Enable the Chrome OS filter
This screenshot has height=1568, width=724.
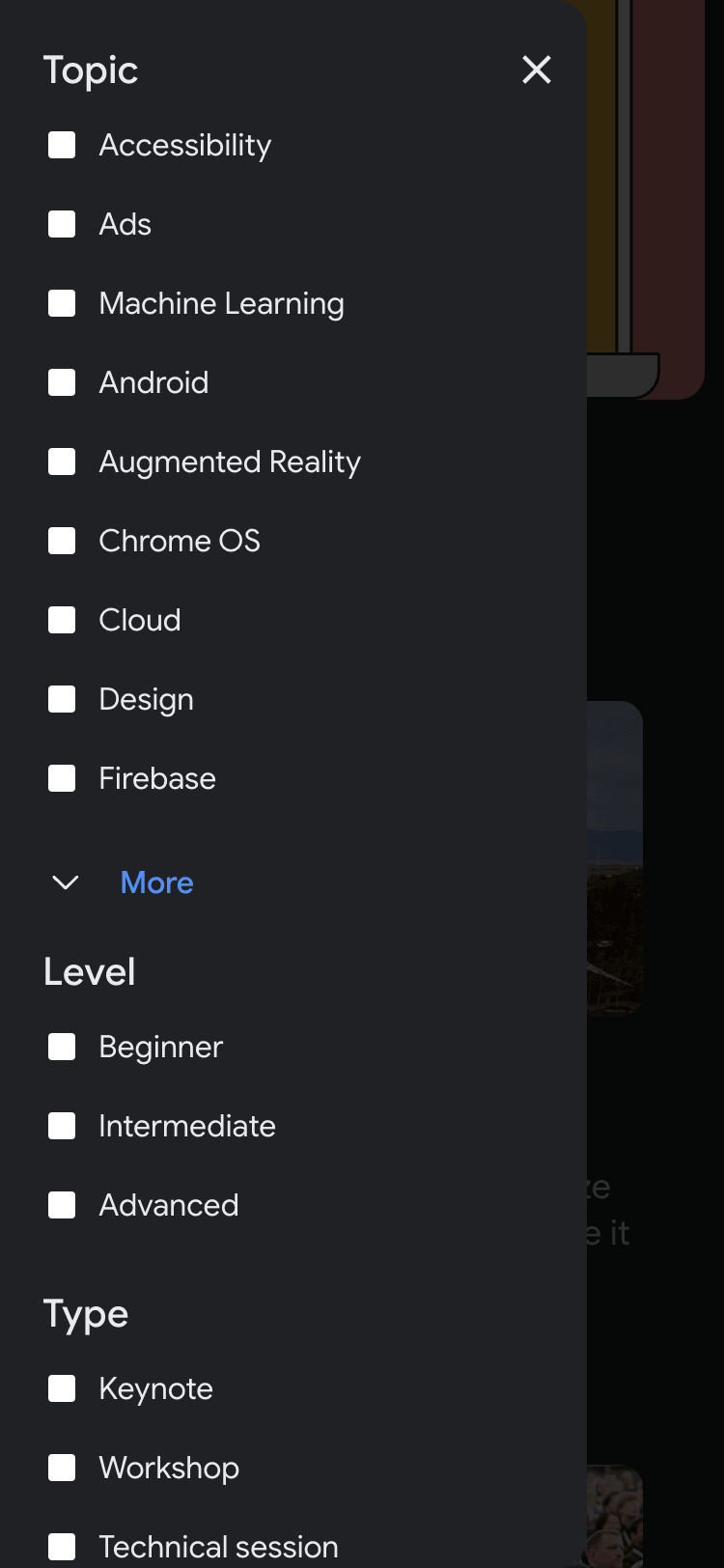point(61,540)
